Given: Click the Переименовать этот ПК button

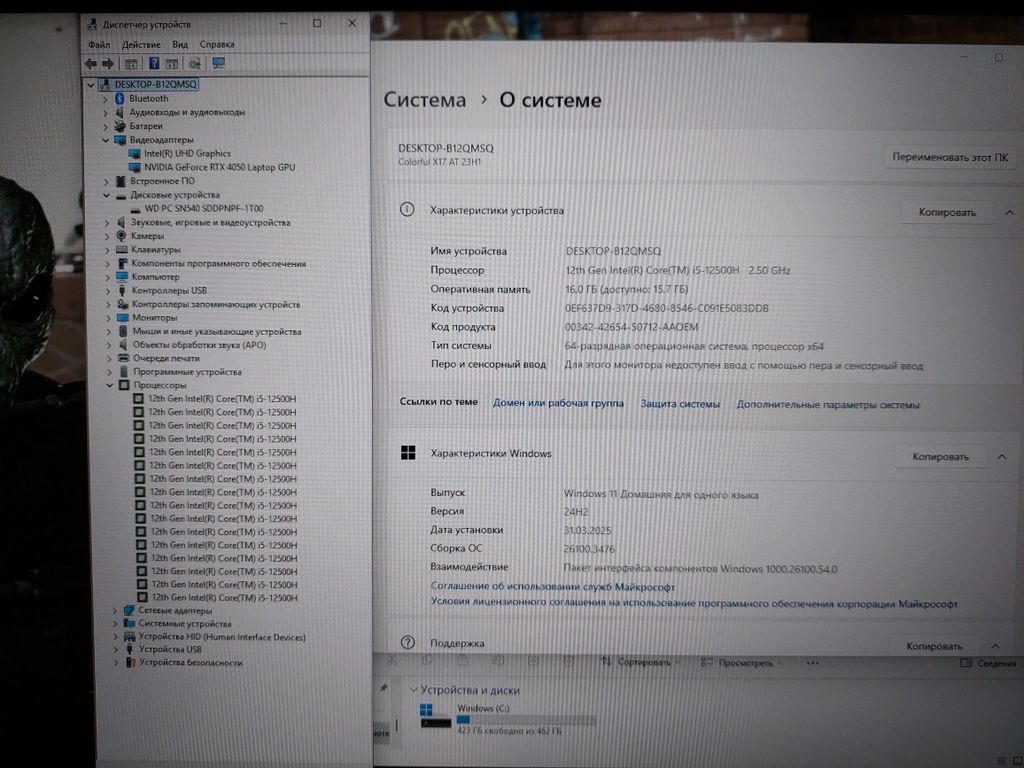Looking at the screenshot, I should pyautogui.click(x=950, y=158).
